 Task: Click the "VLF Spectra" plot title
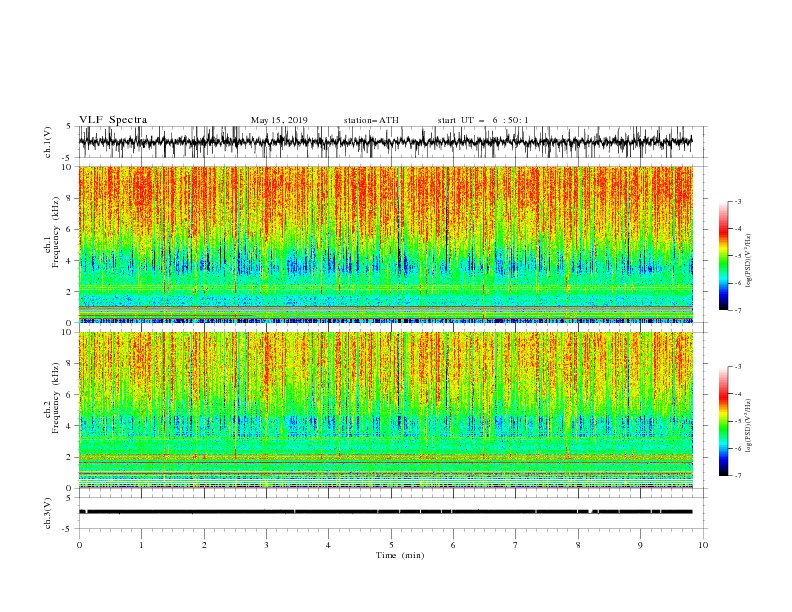[113, 120]
